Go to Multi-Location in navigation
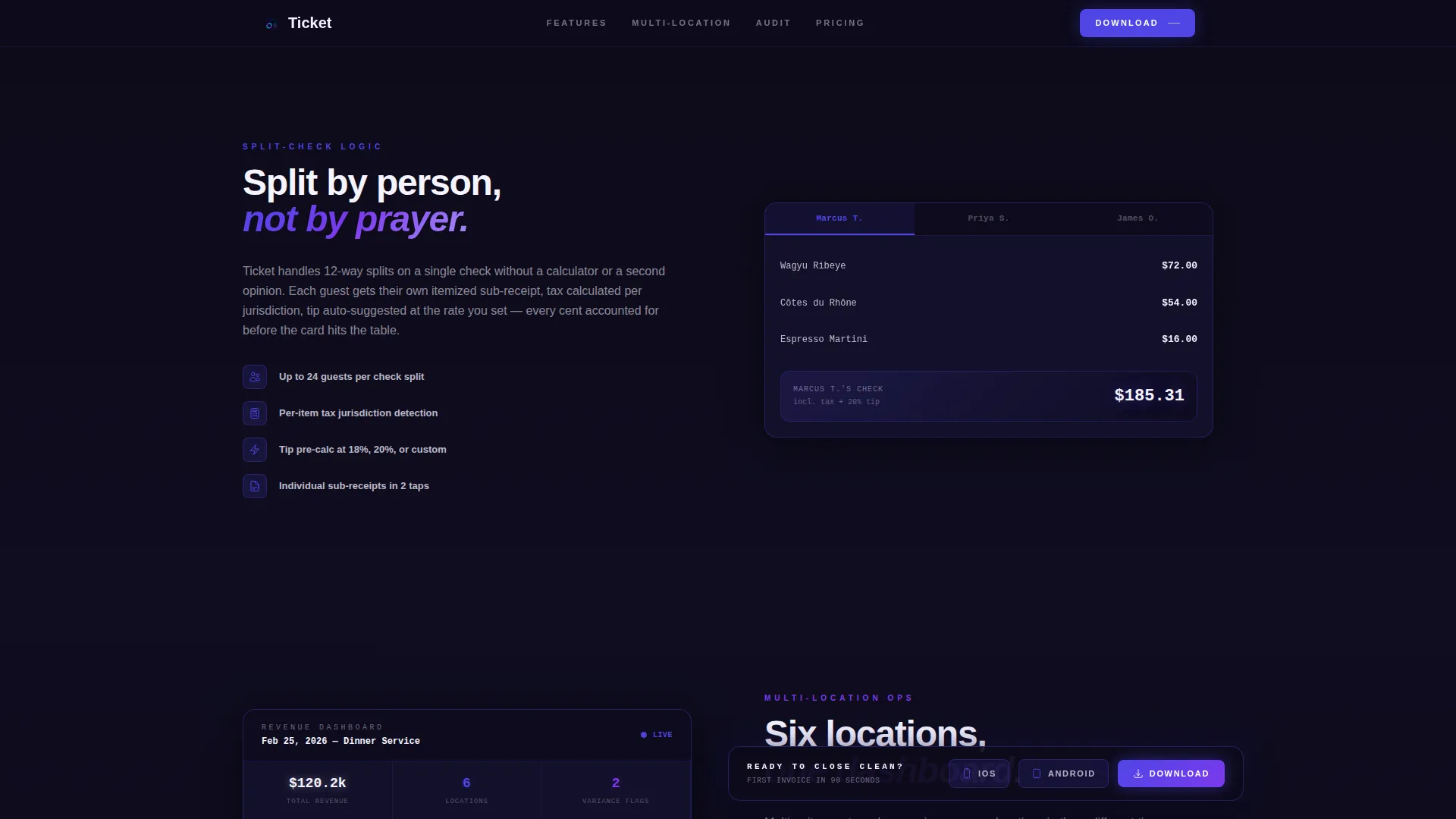This screenshot has height=819, width=1456. tap(681, 23)
